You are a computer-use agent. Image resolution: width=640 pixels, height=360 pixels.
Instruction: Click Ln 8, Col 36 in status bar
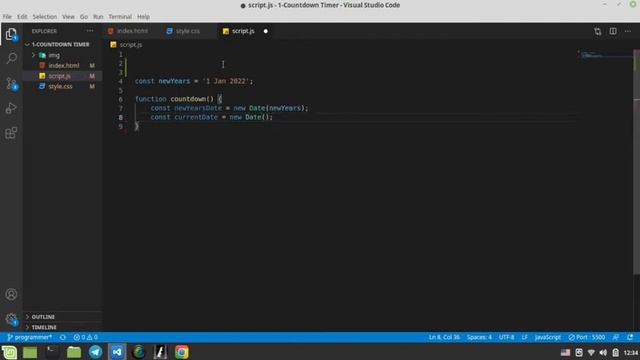coord(444,337)
